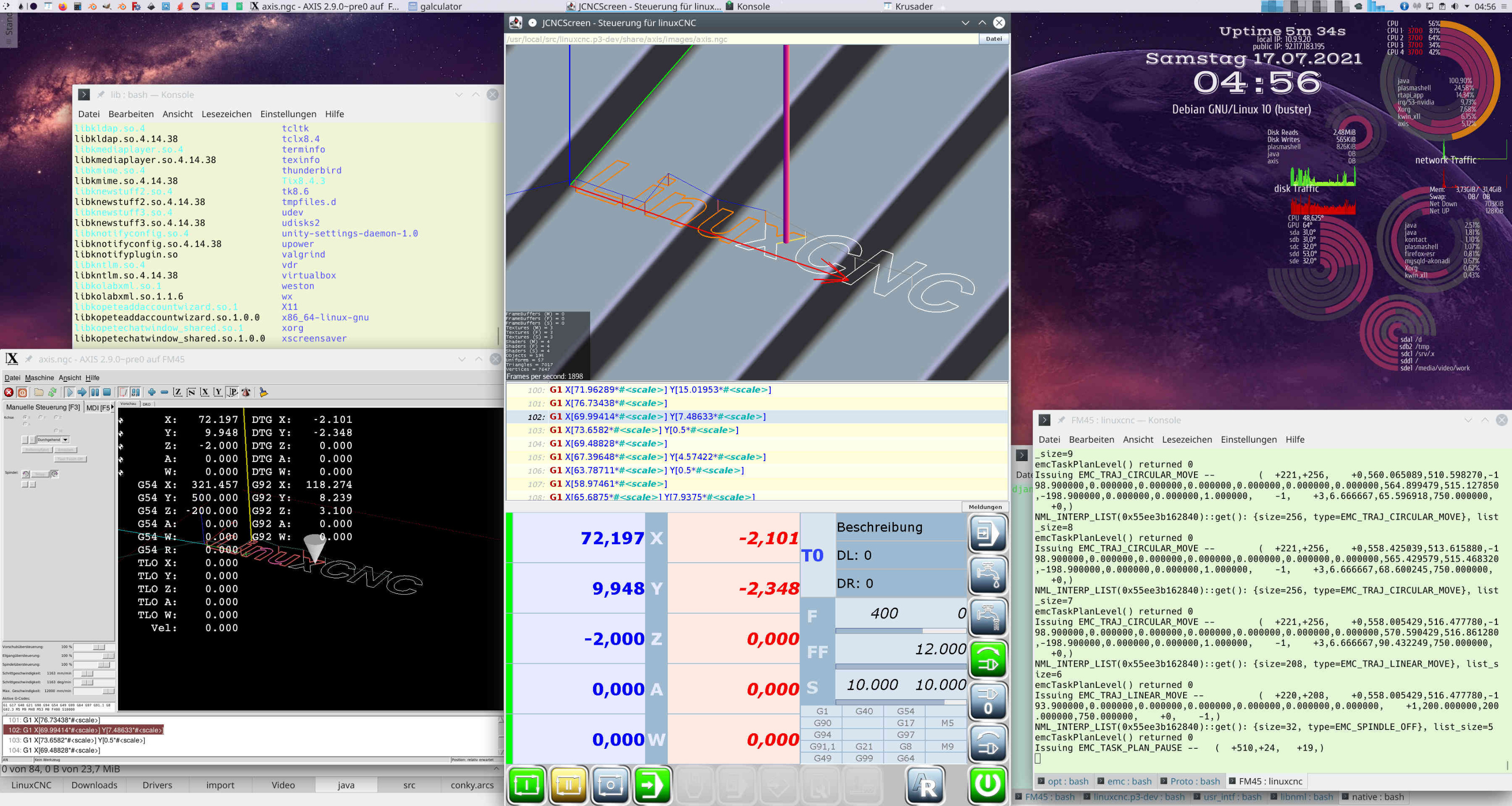Toggle green power button in JCNCScreen
Viewport: 1512px width, 806px height.
pos(987,785)
